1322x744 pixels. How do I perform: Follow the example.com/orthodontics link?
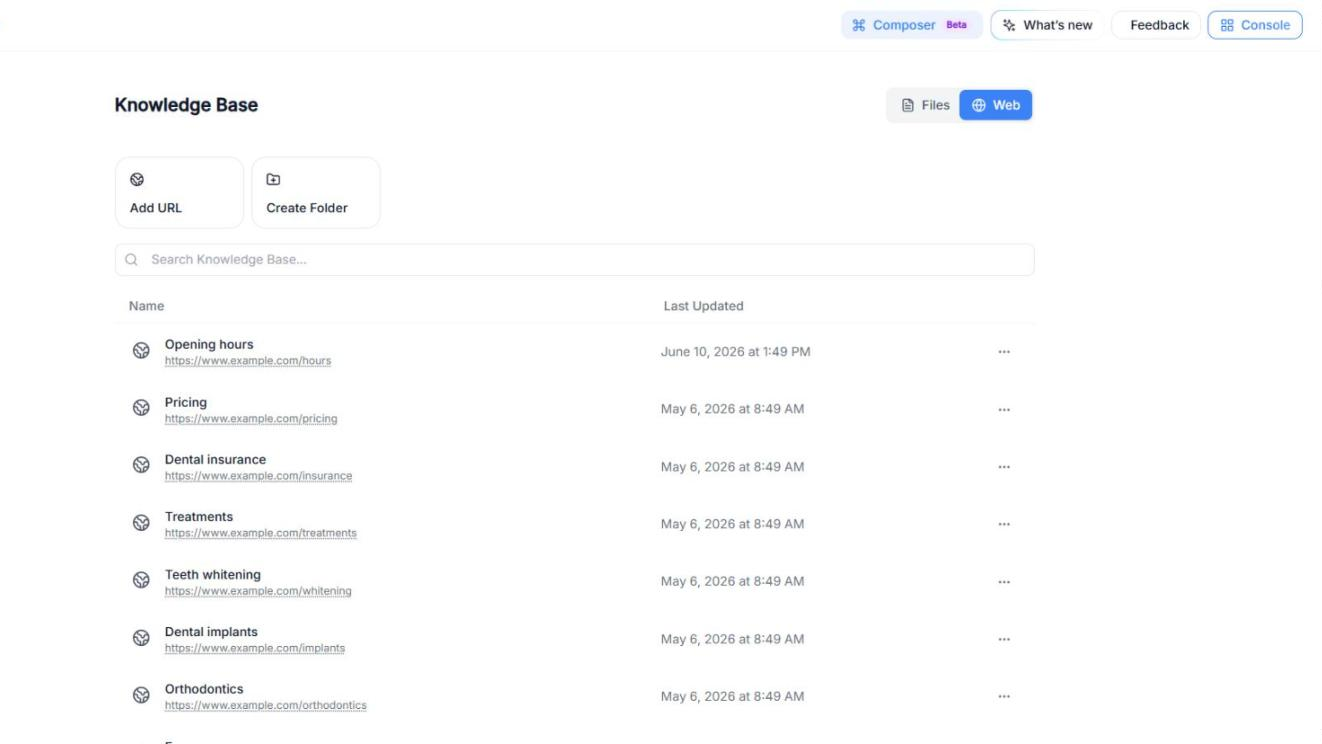coord(266,706)
